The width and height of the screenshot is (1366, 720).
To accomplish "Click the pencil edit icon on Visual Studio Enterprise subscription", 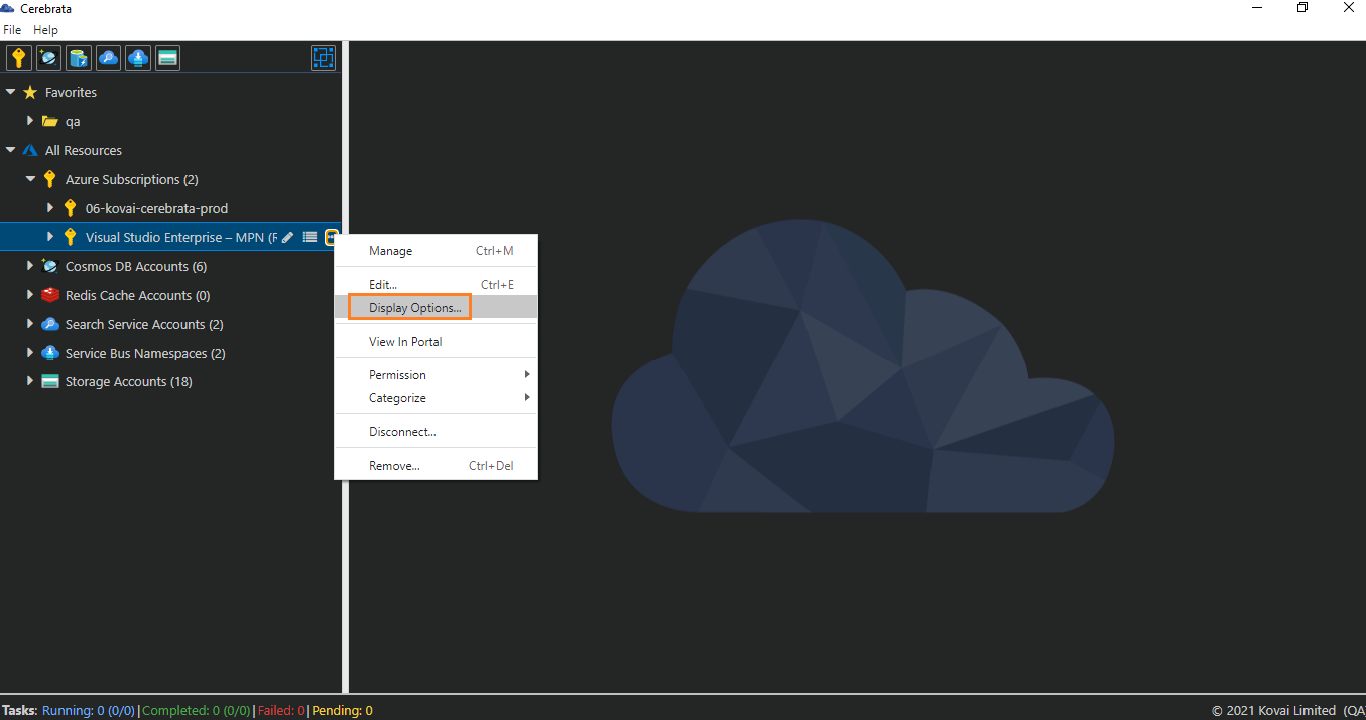I will [287, 237].
